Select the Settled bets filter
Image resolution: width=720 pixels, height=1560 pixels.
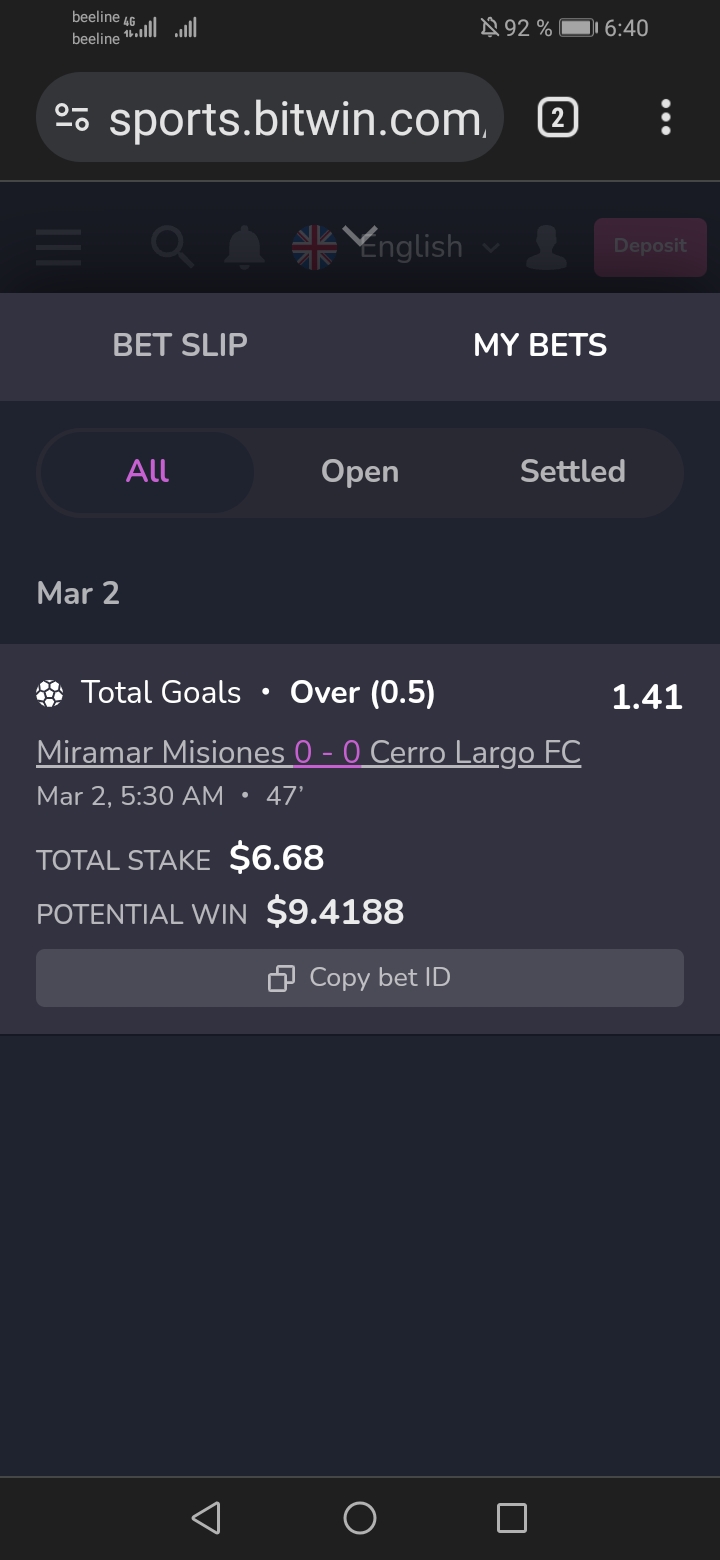coord(572,471)
